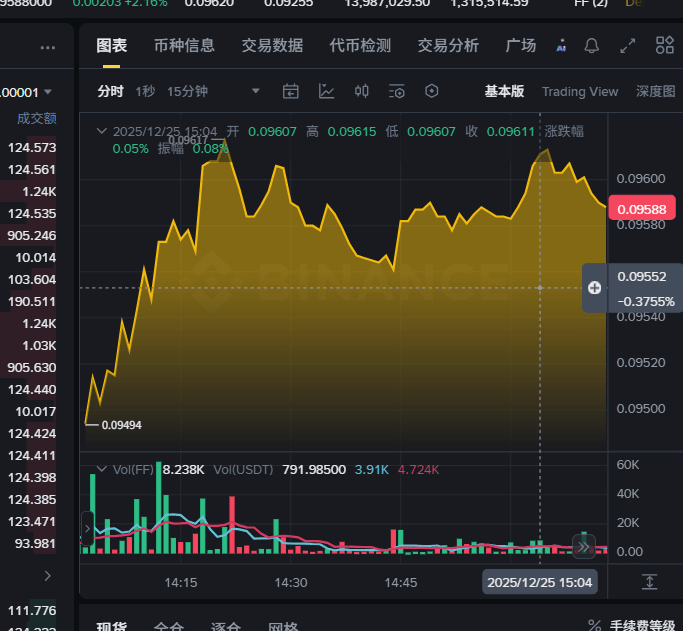The height and width of the screenshot is (631, 683).
Task: Open technical indicators line chart icon
Action: 326,91
